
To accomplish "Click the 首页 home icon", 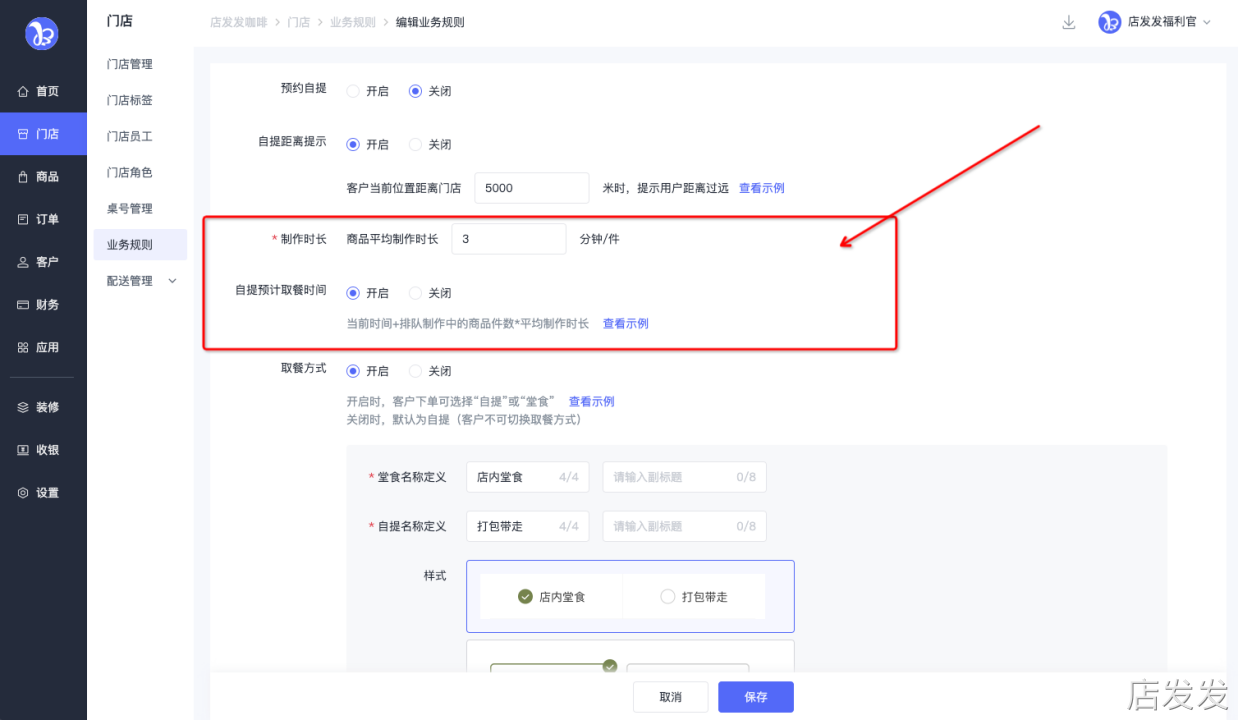I will point(23,91).
